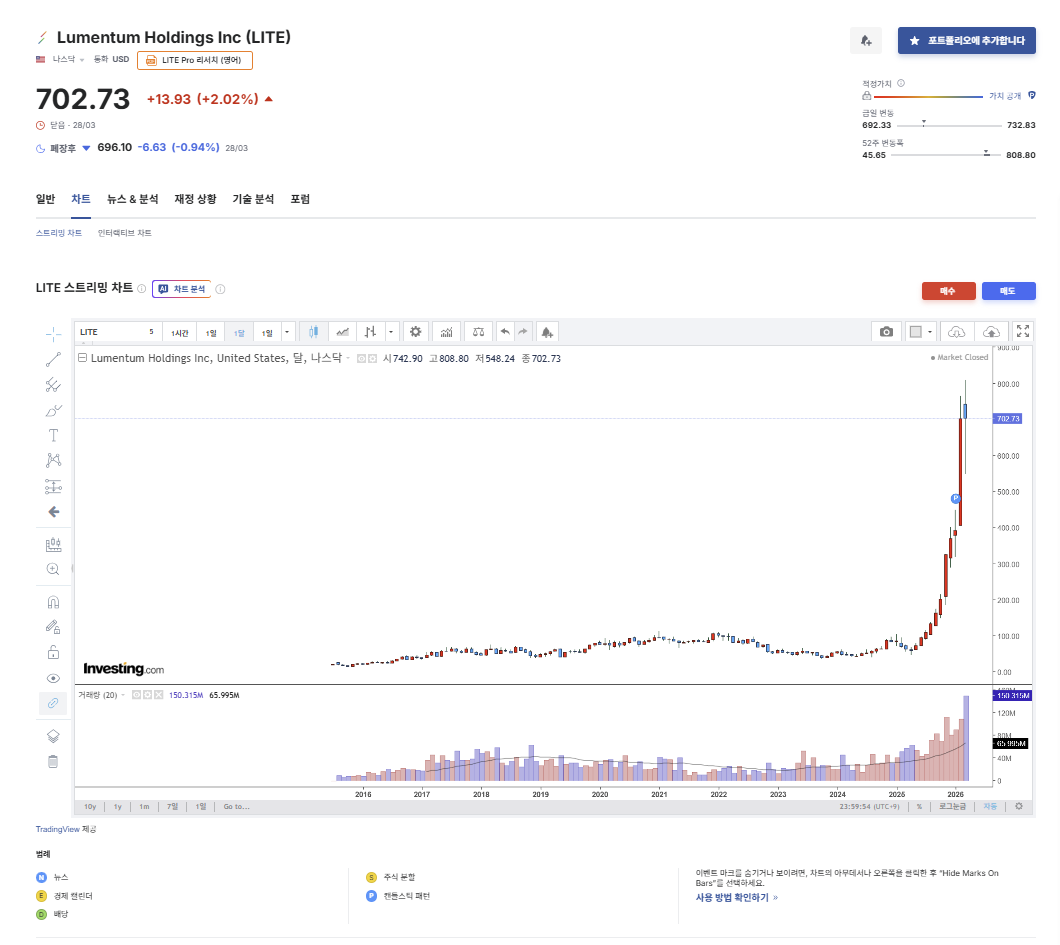
Task: Click the 포트폴리오에 추가합니다 button
Action: tap(967, 41)
